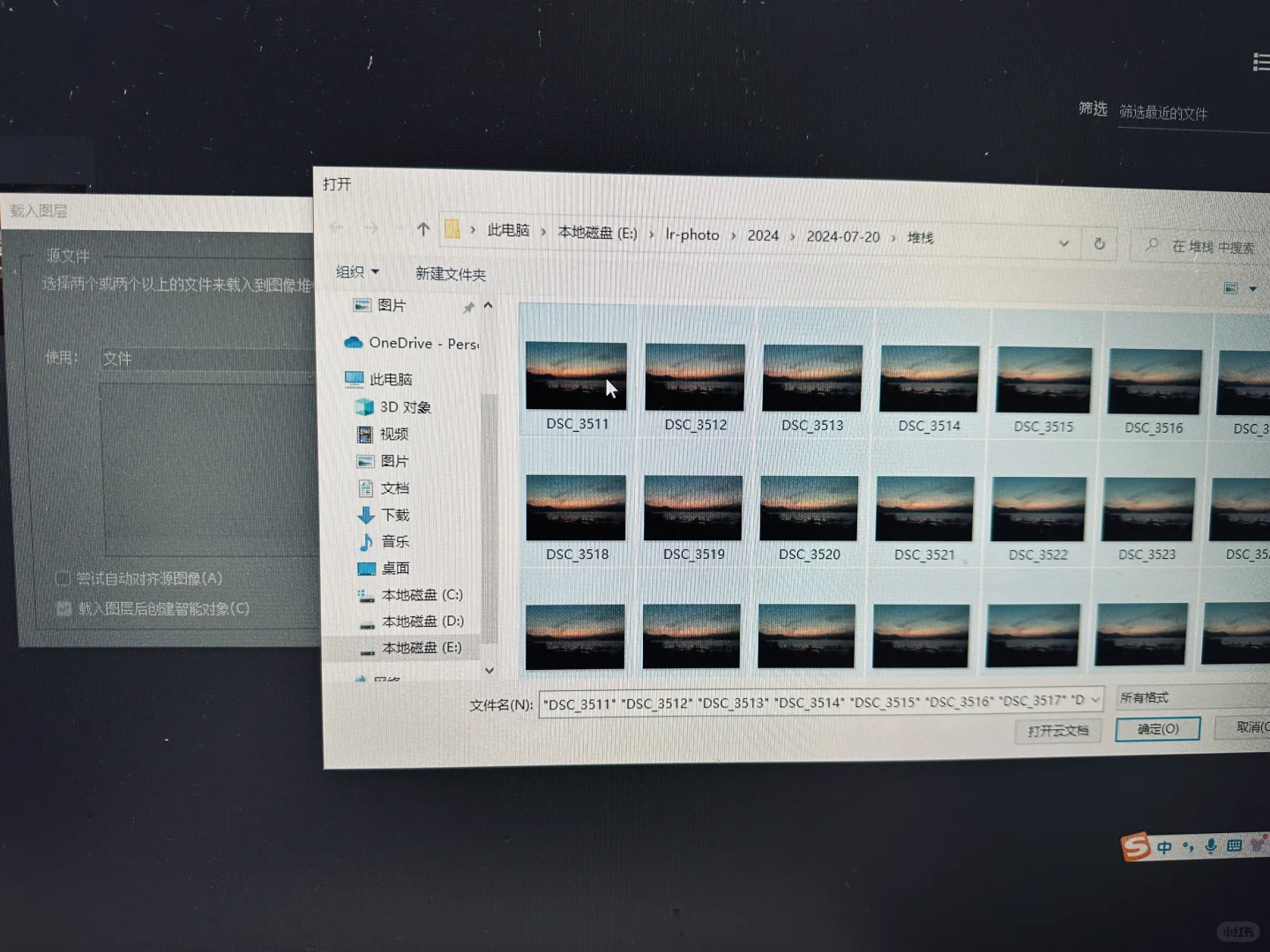Screen dimensions: 1270x952
Task: Select the DSC_3521 photo thumbnail
Action: [x=924, y=509]
